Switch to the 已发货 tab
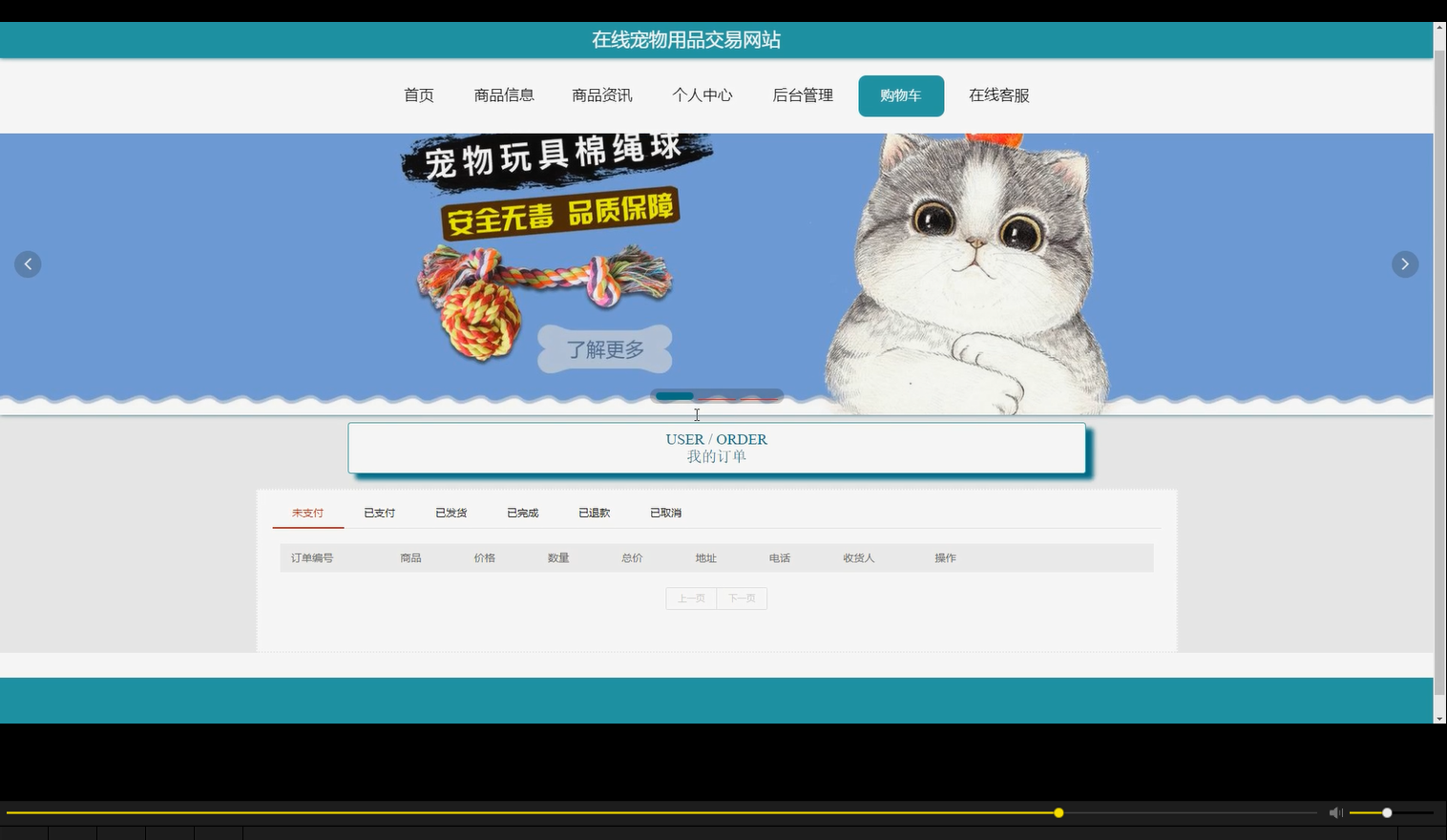Viewport: 1447px width, 840px height. [x=451, y=513]
